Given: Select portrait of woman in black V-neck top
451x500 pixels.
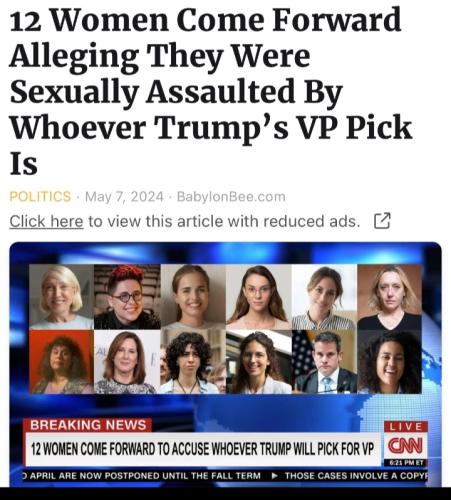Looking at the screenshot, I should pos(389,297).
